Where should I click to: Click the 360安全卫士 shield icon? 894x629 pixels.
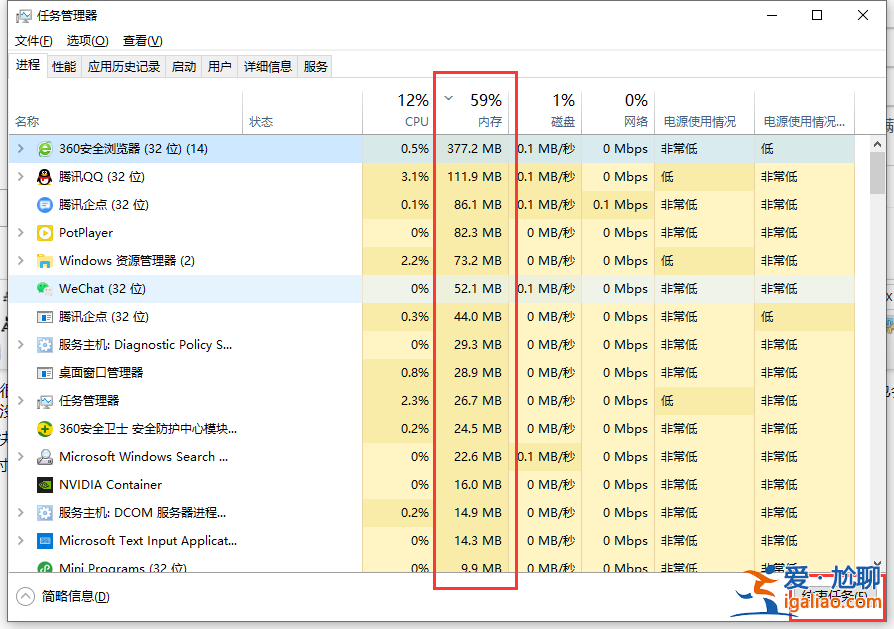pyautogui.click(x=45, y=428)
